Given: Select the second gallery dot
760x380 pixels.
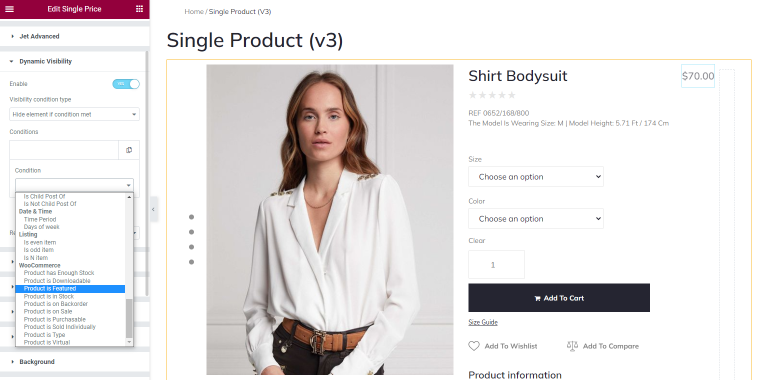Looking at the screenshot, I should [191, 232].
